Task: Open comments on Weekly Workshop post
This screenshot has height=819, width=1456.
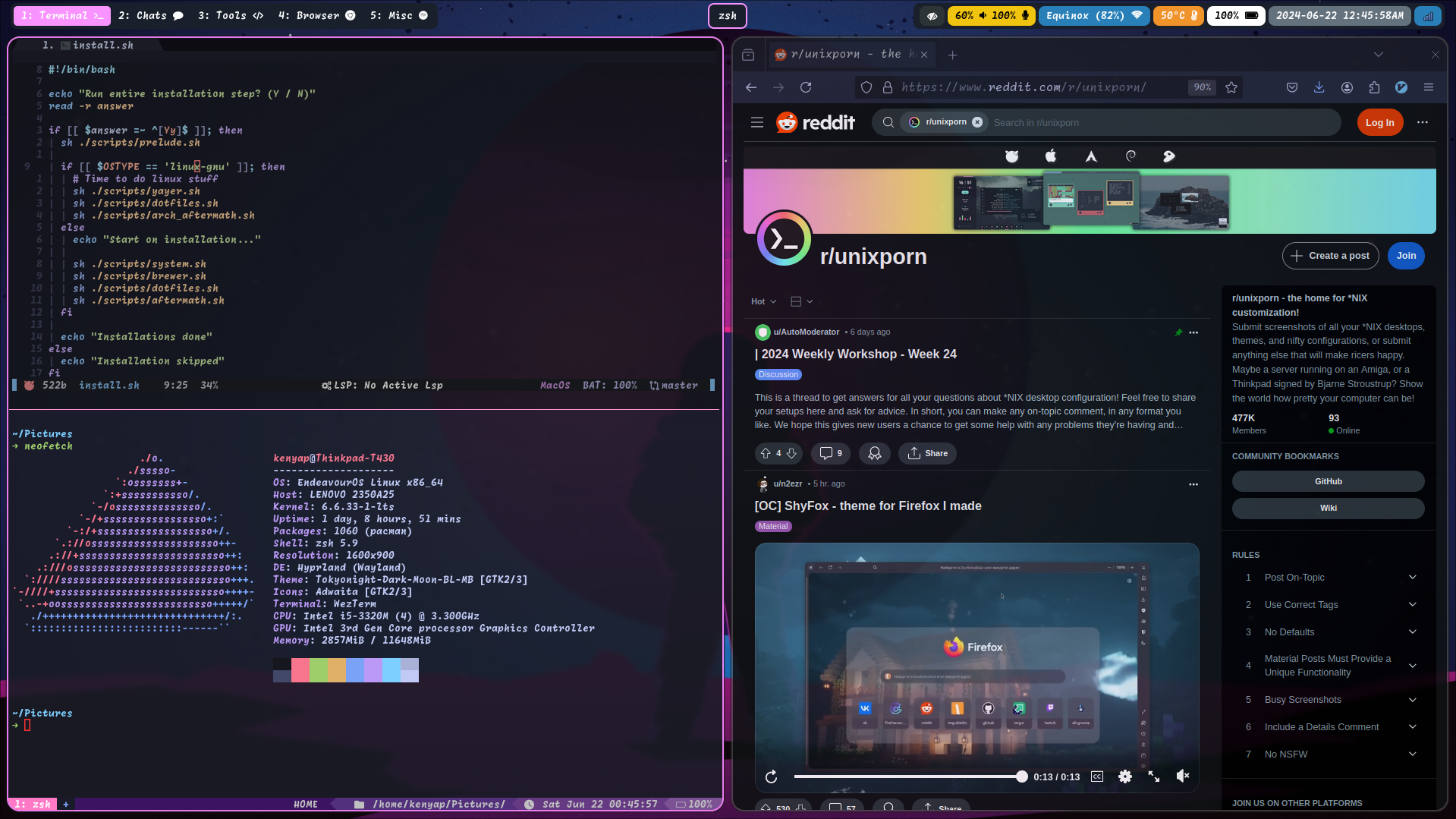Action: click(831, 453)
